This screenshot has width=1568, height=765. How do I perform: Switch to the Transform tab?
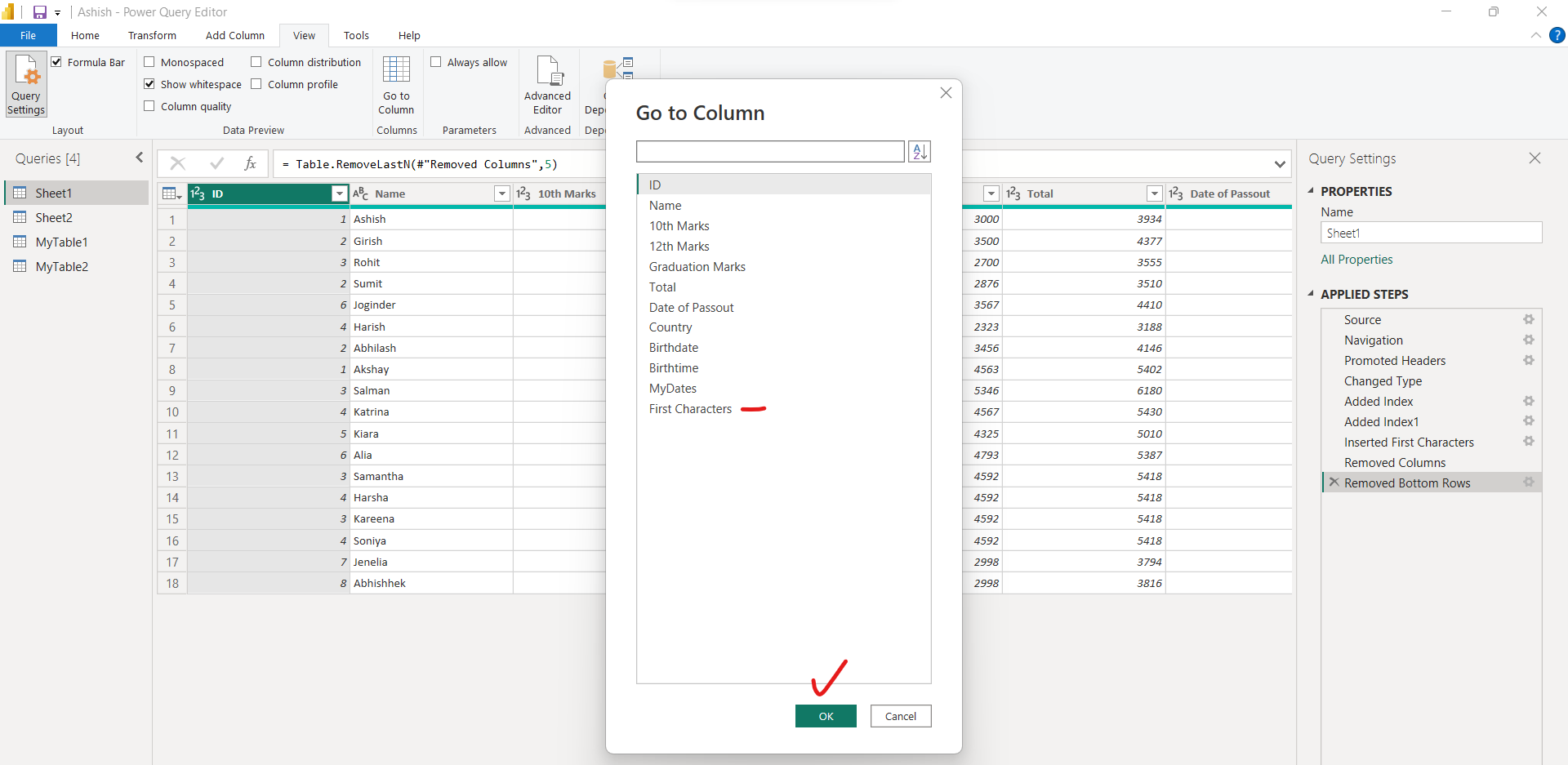click(152, 36)
